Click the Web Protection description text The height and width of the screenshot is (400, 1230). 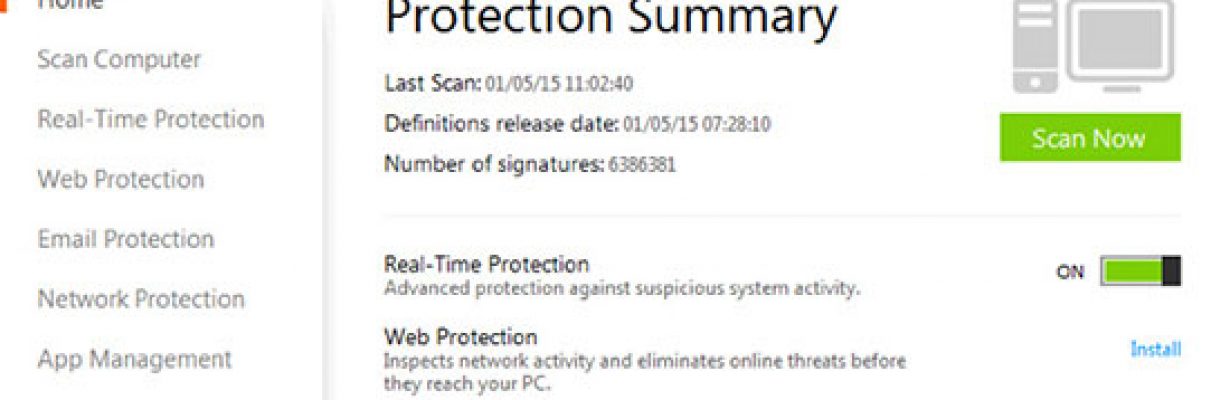[x=645, y=371]
